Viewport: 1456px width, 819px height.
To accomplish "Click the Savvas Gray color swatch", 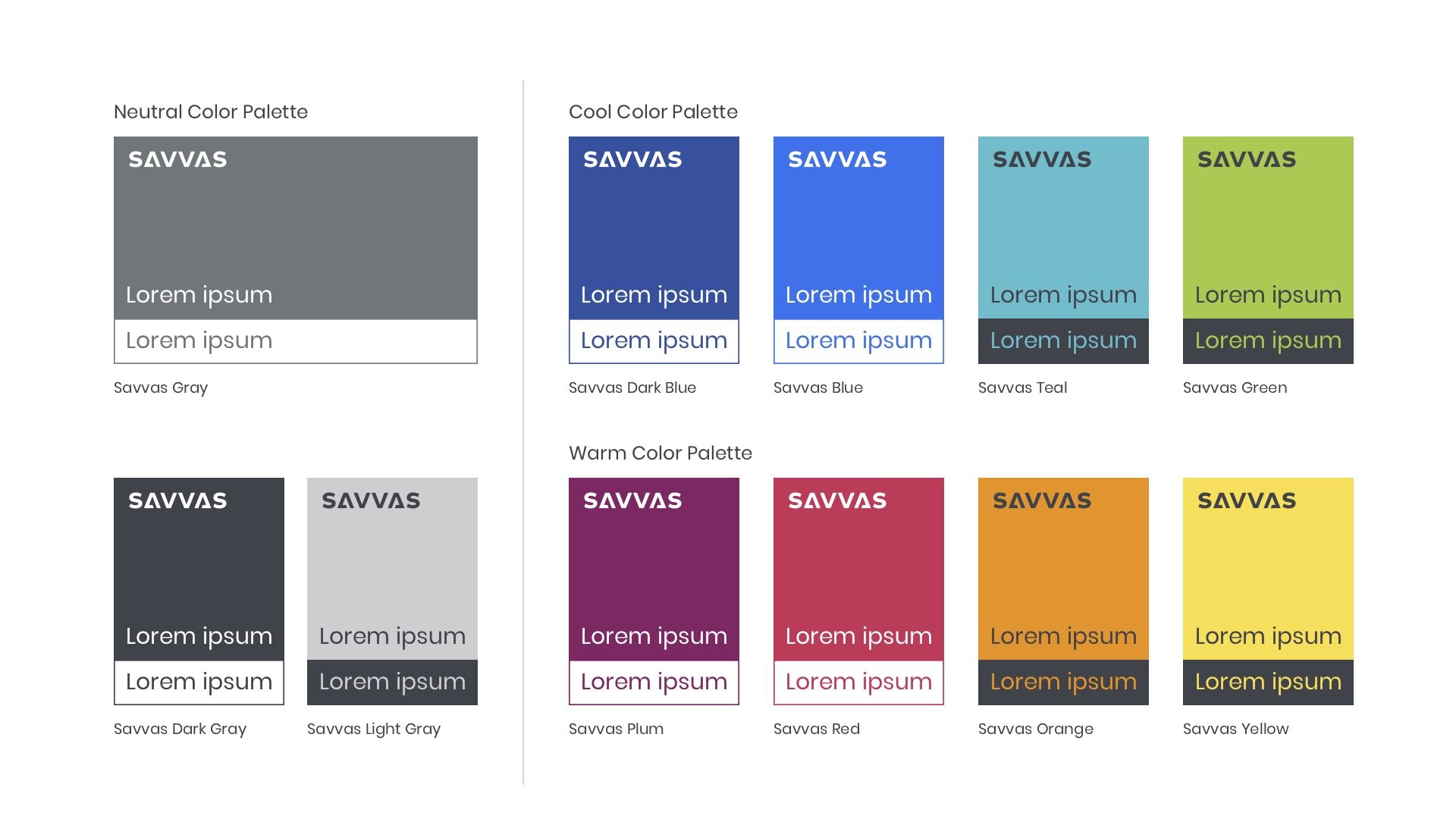I will coord(296,227).
